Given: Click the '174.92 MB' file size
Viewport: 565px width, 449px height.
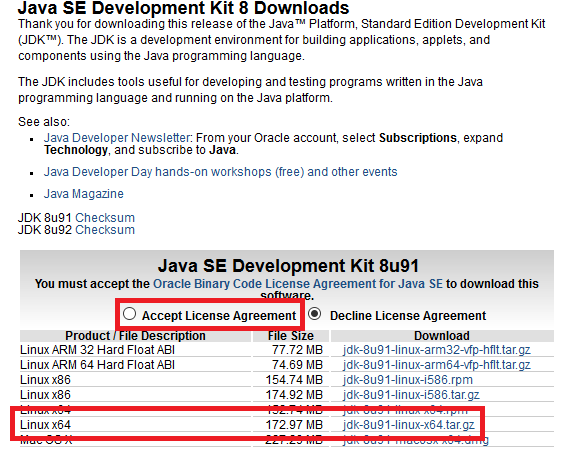Looking at the screenshot, I should click(294, 395).
